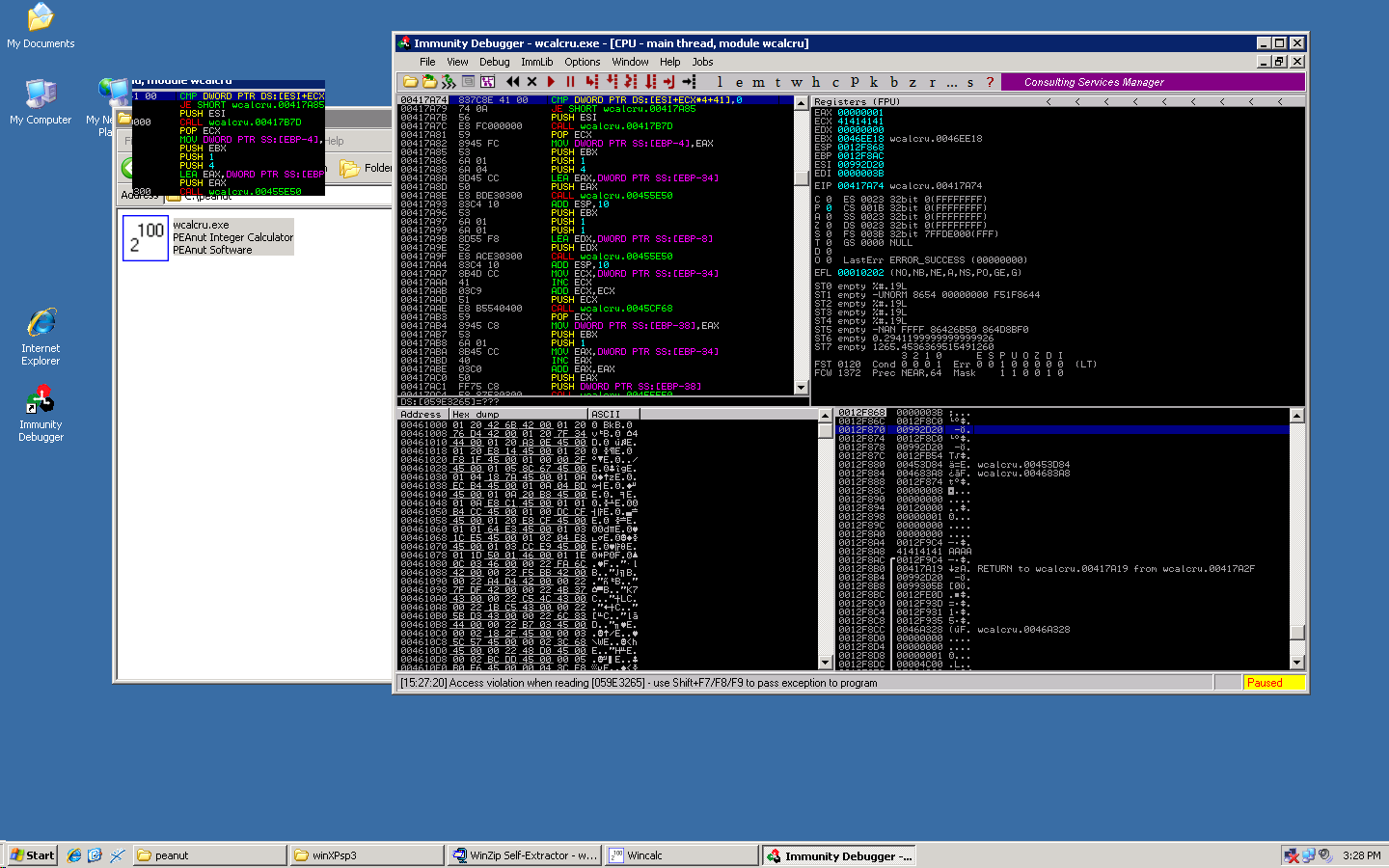The height and width of the screenshot is (868, 1389).
Task: Open Internet Explorer desktop icon
Action: tap(41, 337)
